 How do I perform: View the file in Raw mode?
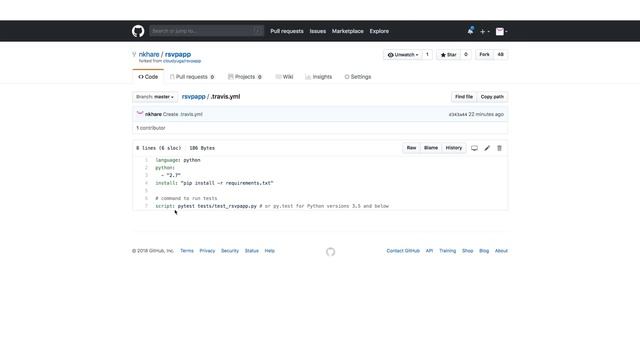[x=411, y=148]
